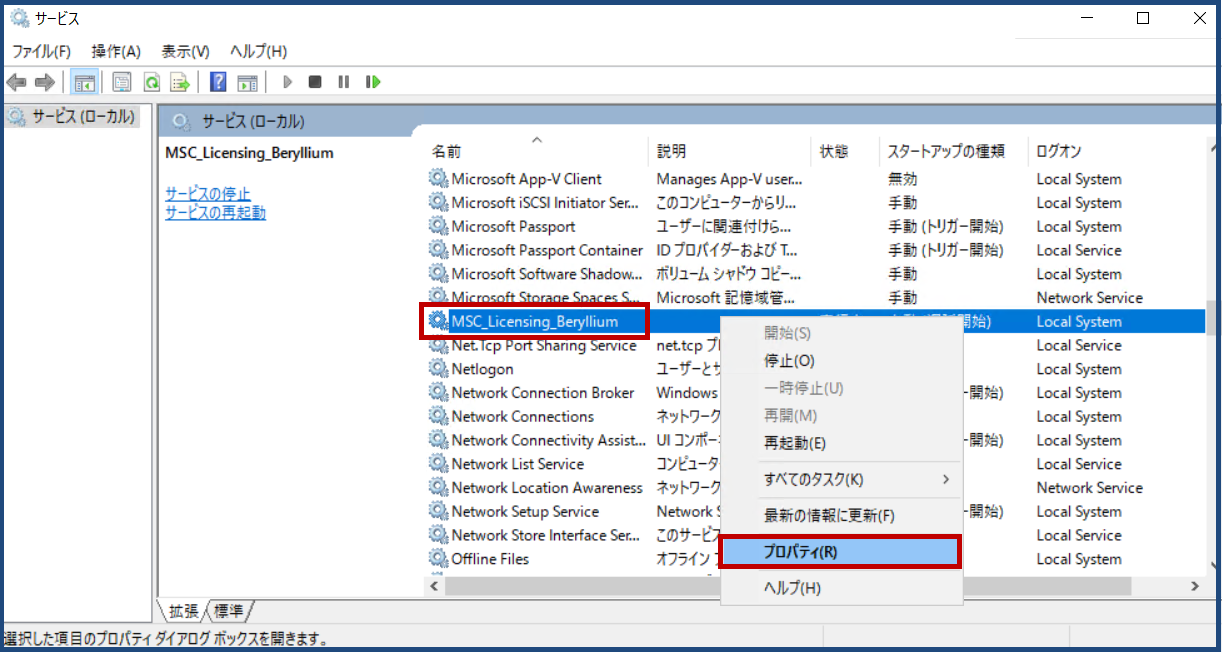Open the 操作 menu
The image size is (1222, 652).
pyautogui.click(x=113, y=51)
